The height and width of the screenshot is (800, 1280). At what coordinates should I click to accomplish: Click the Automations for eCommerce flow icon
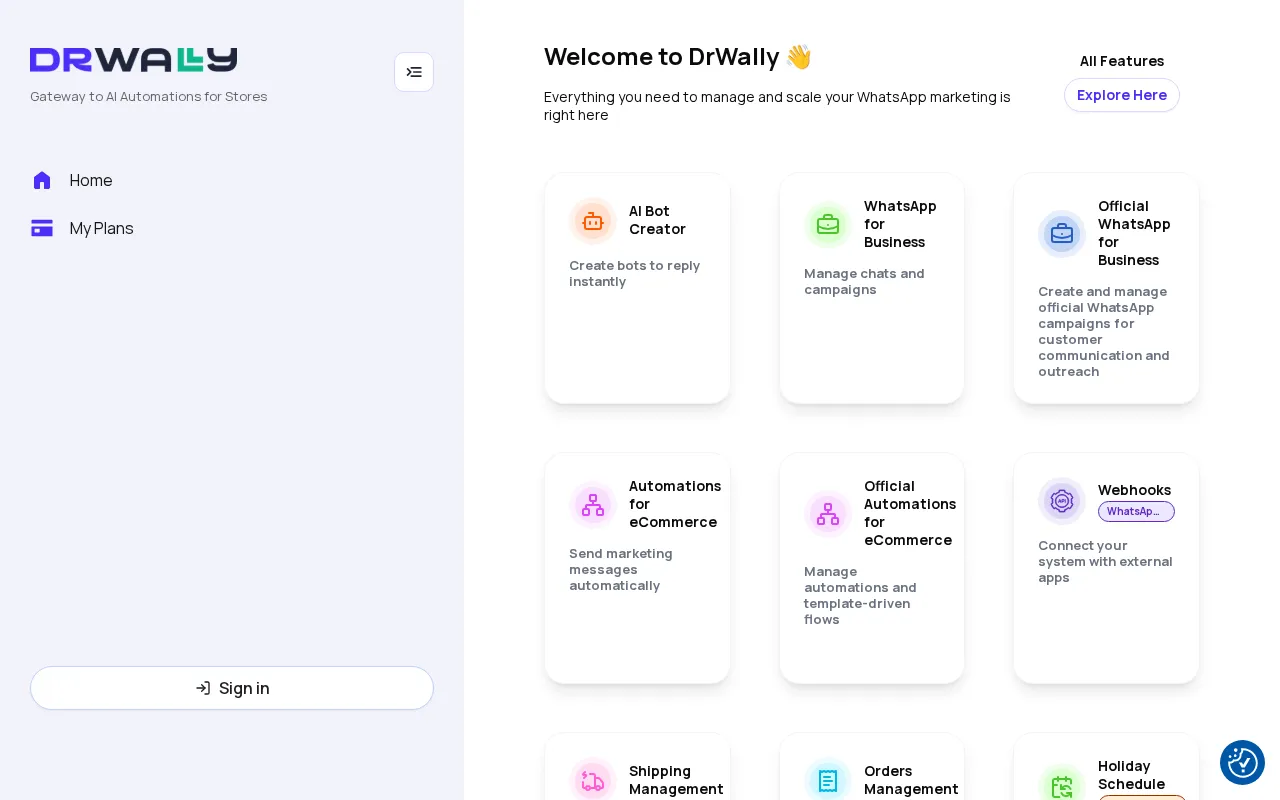(593, 505)
